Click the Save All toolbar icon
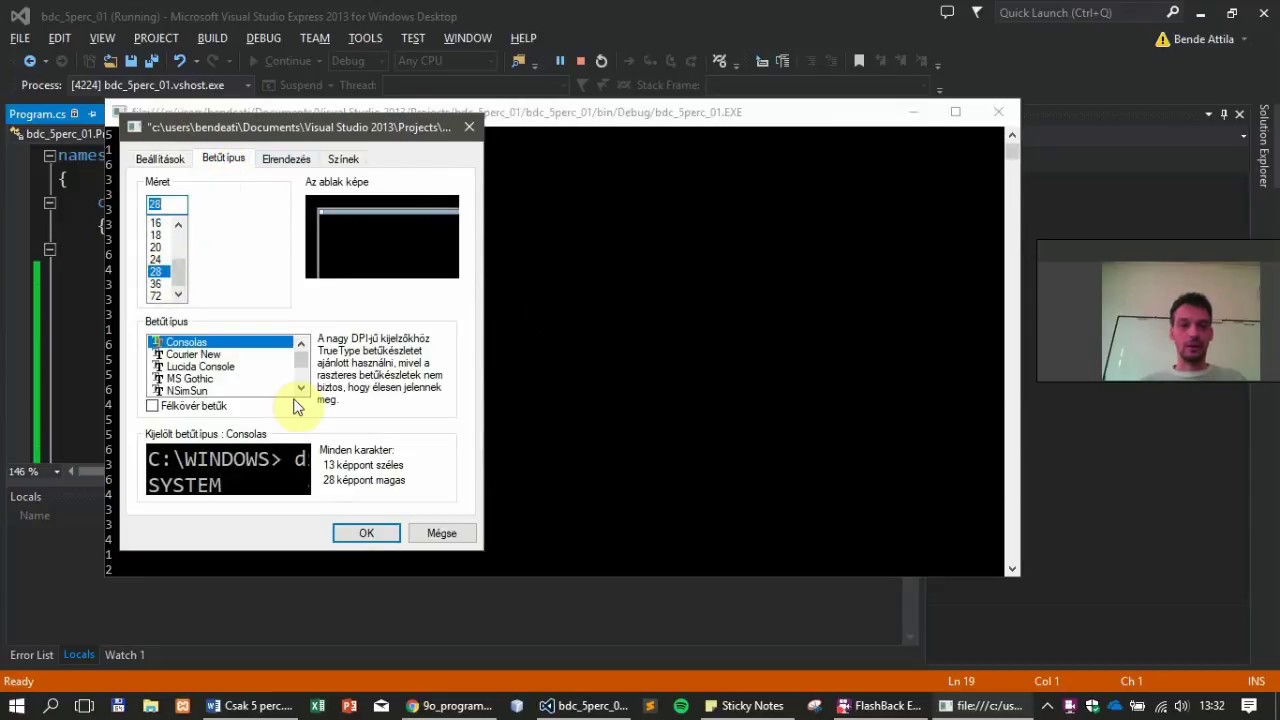Viewport: 1280px width, 720px height. click(152, 61)
